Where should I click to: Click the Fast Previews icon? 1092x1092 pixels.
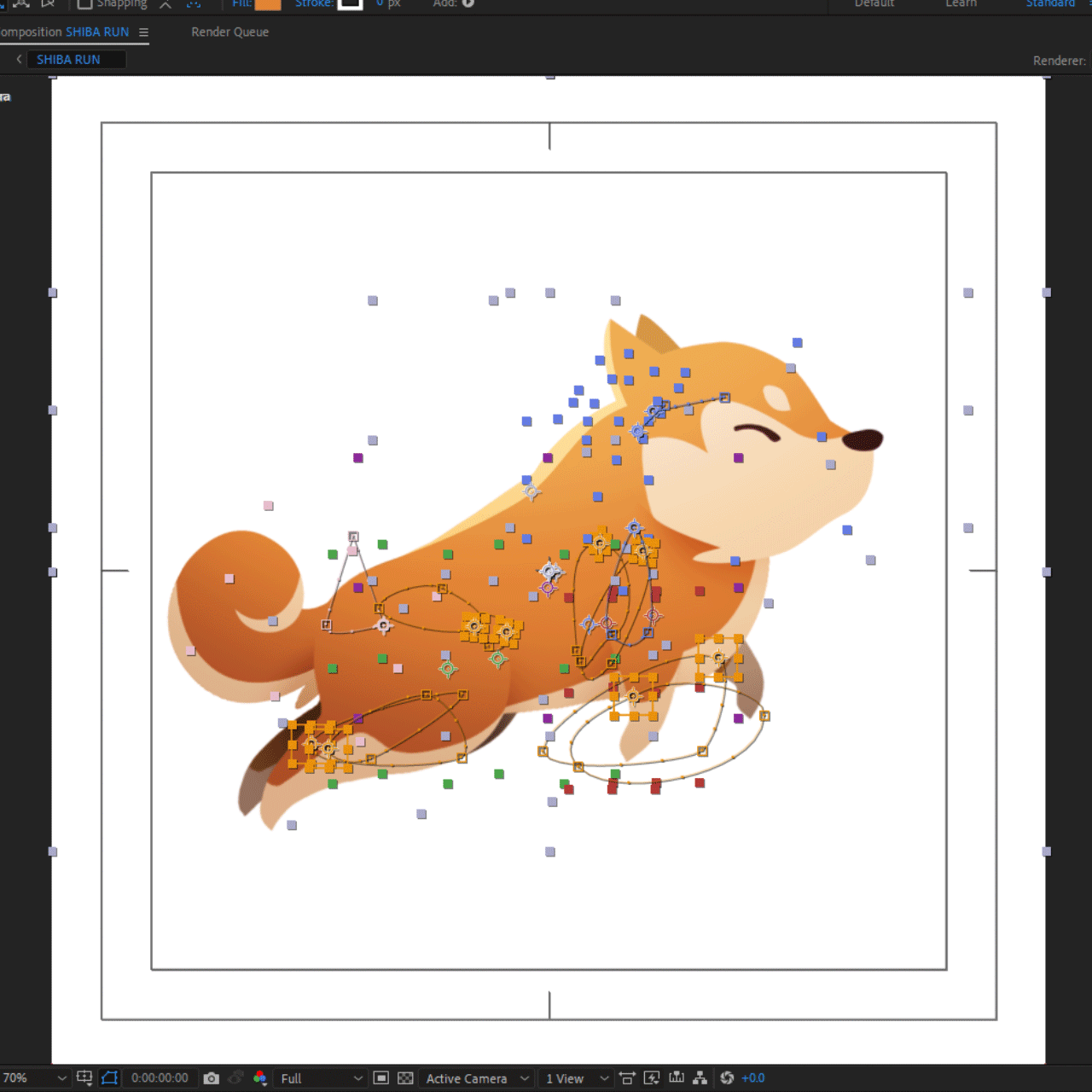[652, 1078]
